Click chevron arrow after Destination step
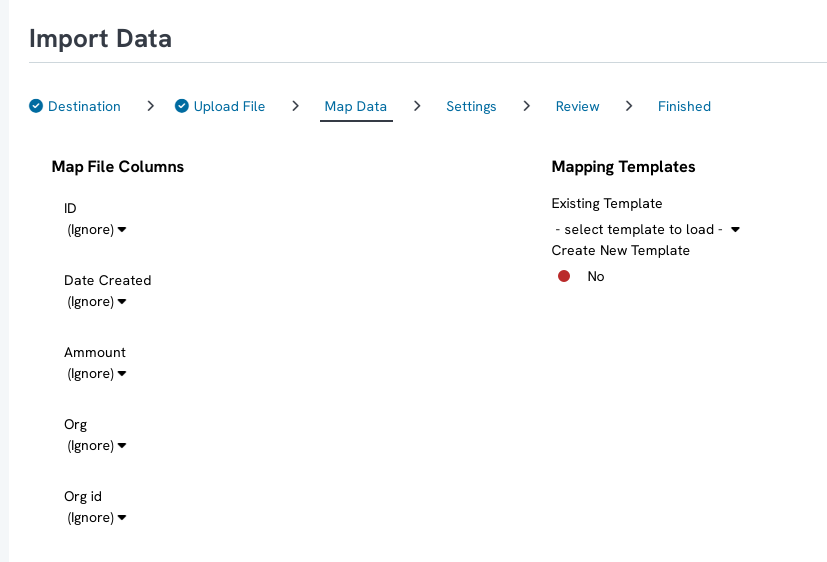This screenshot has height=562, width=827. point(150,106)
